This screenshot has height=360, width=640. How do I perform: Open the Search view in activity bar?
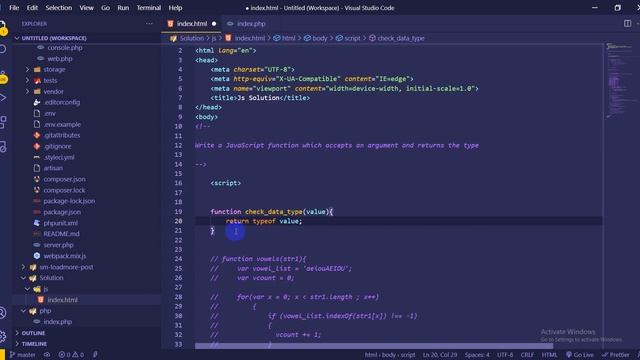coord(2,49)
